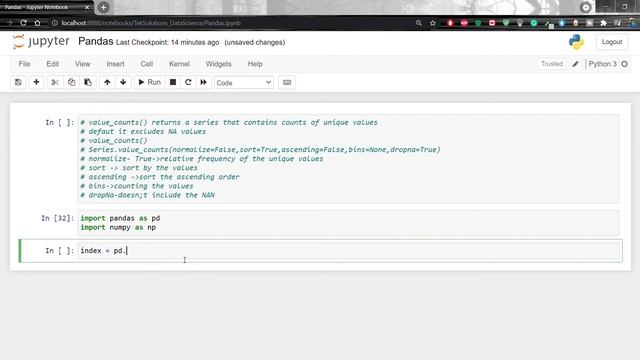Open the View menu
Screen dimensions: 640x360
[x=82, y=64]
